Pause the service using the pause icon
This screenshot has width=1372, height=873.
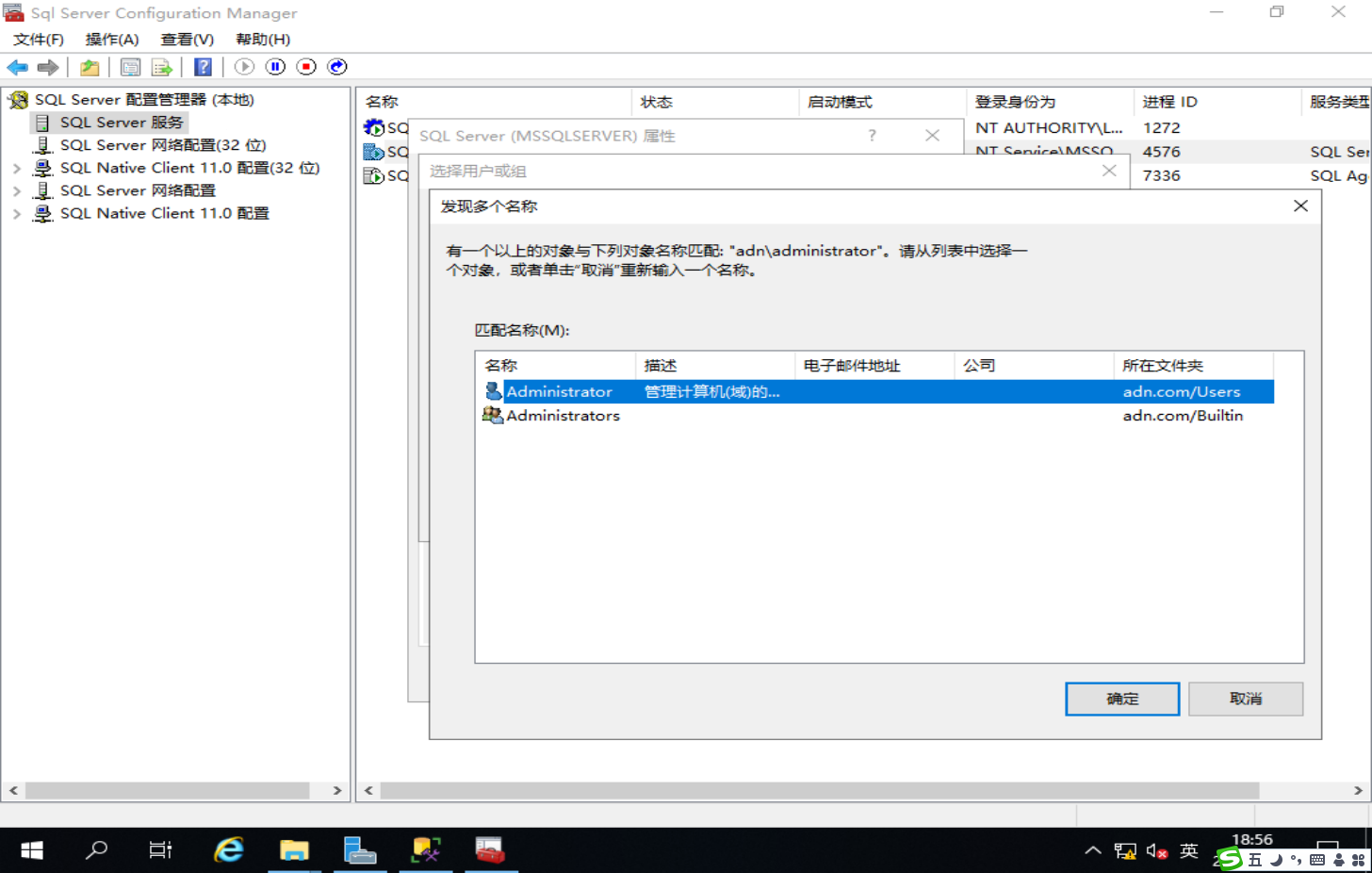pyautogui.click(x=274, y=66)
